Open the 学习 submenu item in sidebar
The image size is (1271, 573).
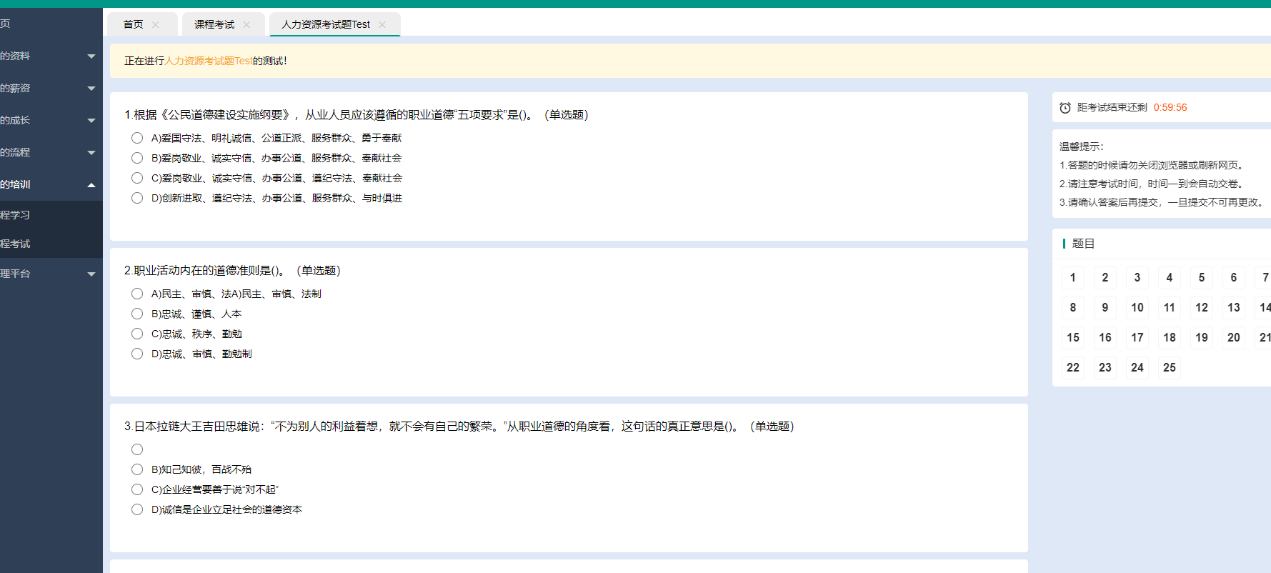[x=16, y=215]
